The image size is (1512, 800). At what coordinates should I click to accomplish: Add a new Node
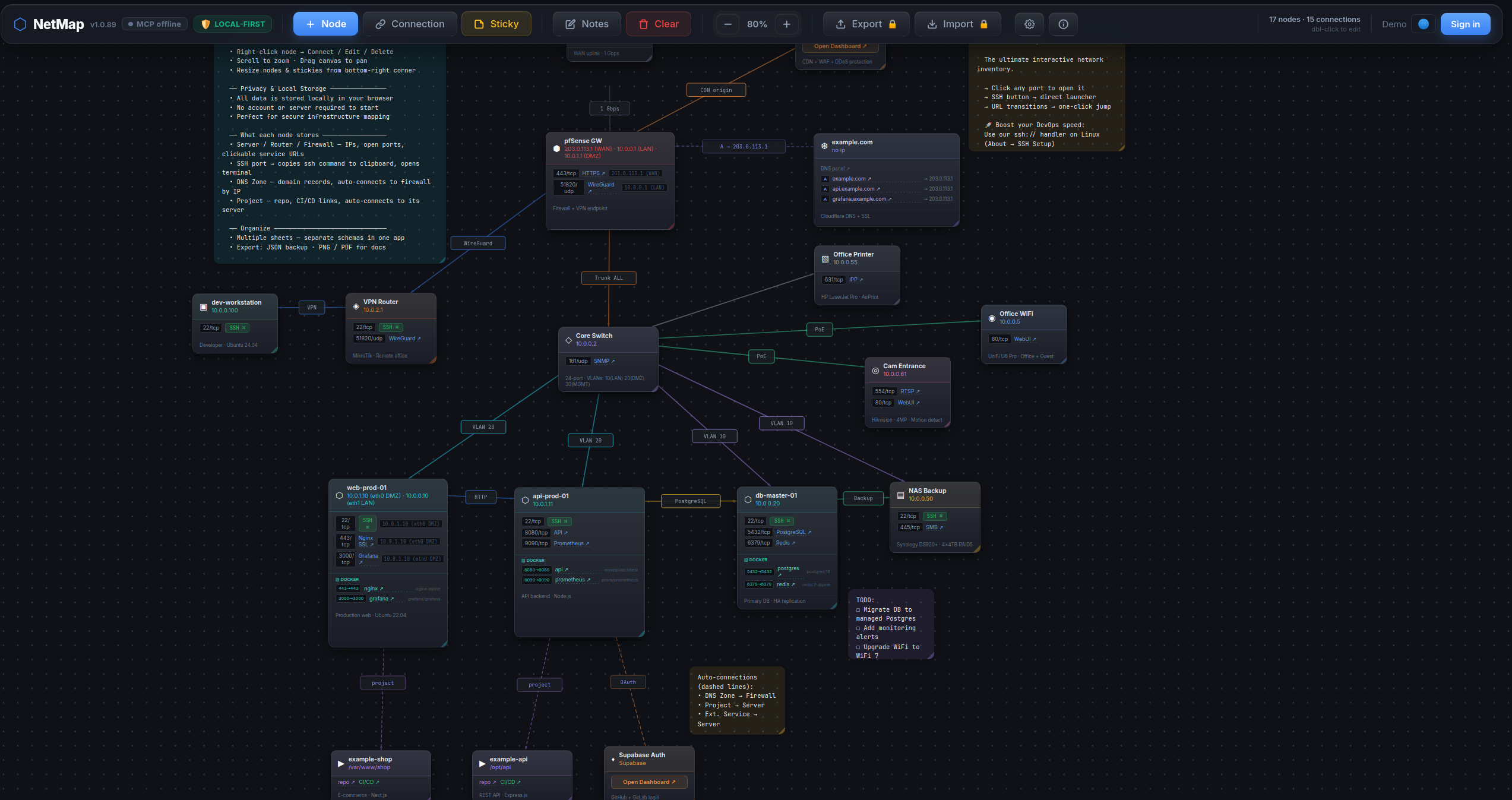coord(325,24)
